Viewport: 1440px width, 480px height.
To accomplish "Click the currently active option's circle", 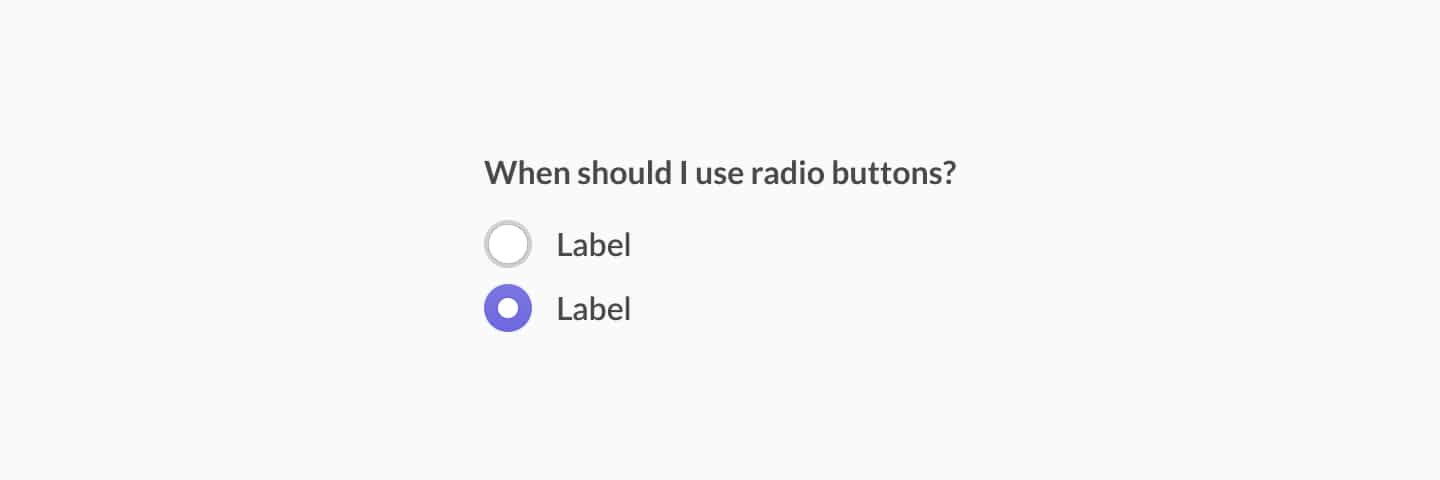I will [x=508, y=308].
